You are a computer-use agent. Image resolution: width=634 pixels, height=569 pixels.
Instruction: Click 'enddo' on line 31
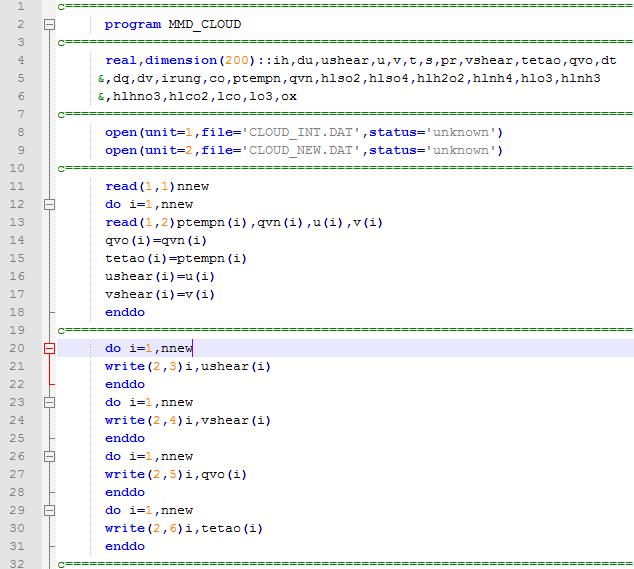125,546
